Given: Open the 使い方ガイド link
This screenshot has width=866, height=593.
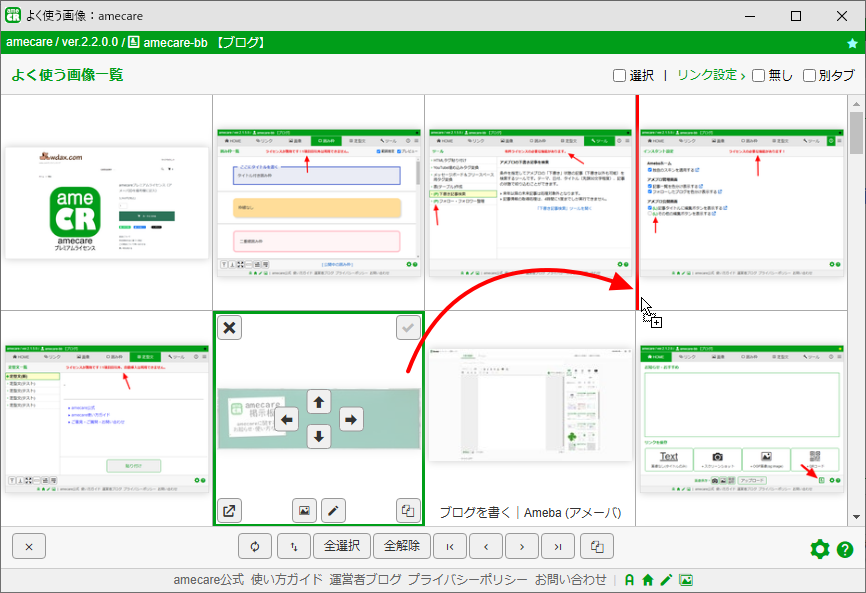Looking at the screenshot, I should coord(287,580).
